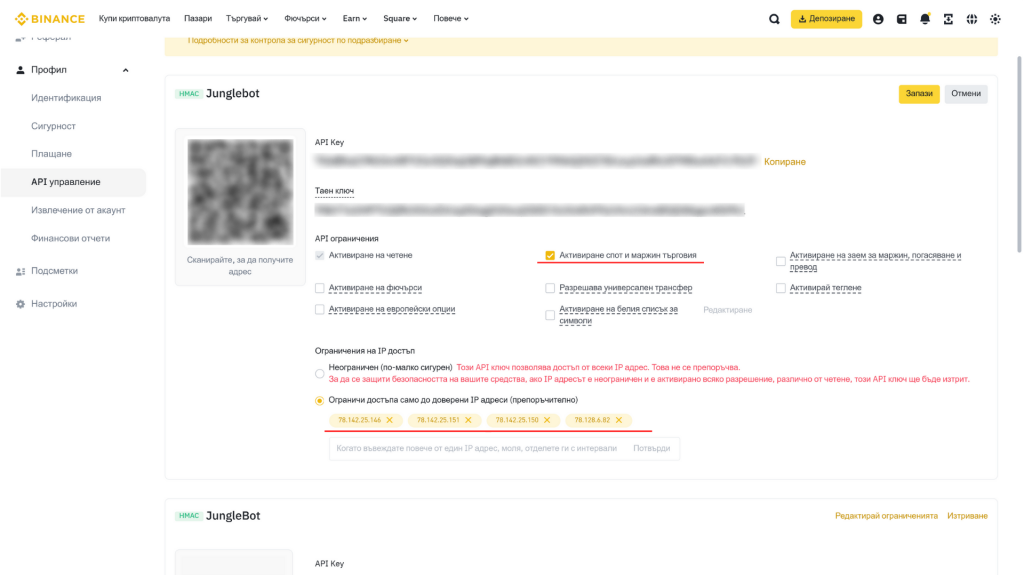Click the Настройки gear icon
Viewport: 1024px width, 576px height.
[20, 304]
